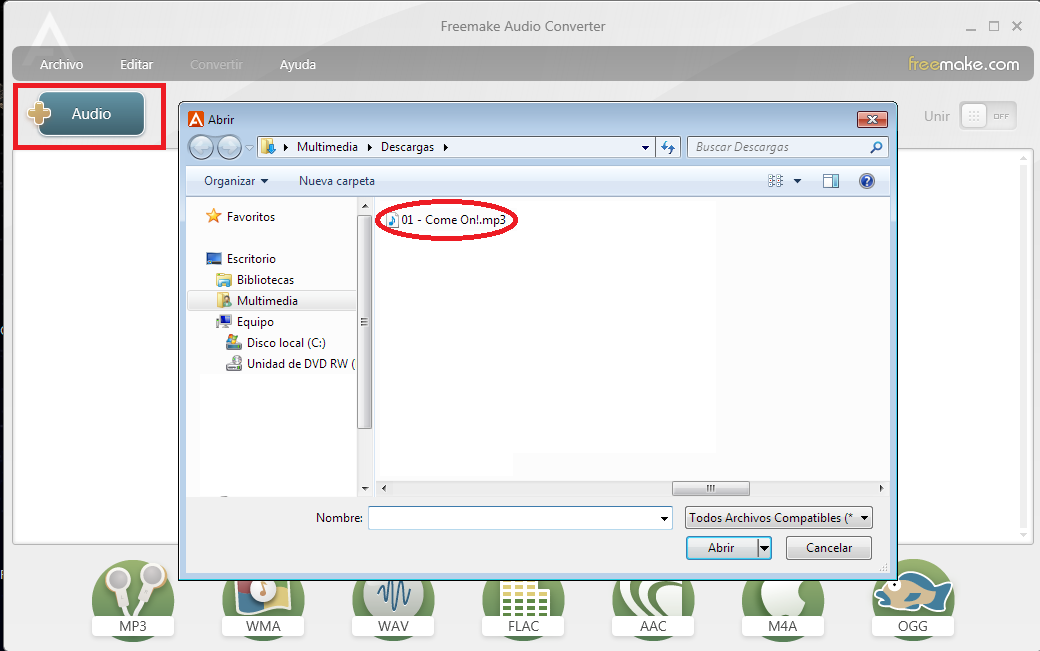Expand the address bar history dropdown
Screen dimensions: 1040x651
645,147
